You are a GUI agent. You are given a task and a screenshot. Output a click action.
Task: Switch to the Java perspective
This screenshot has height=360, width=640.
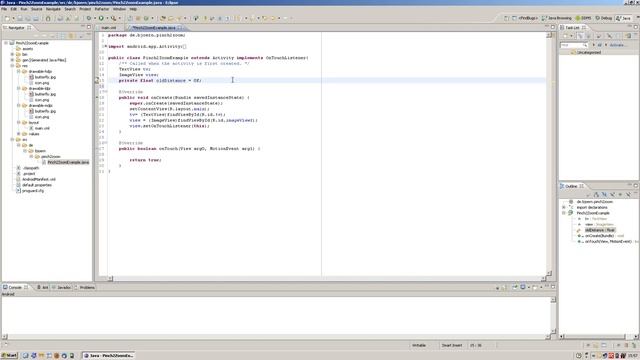point(623,18)
